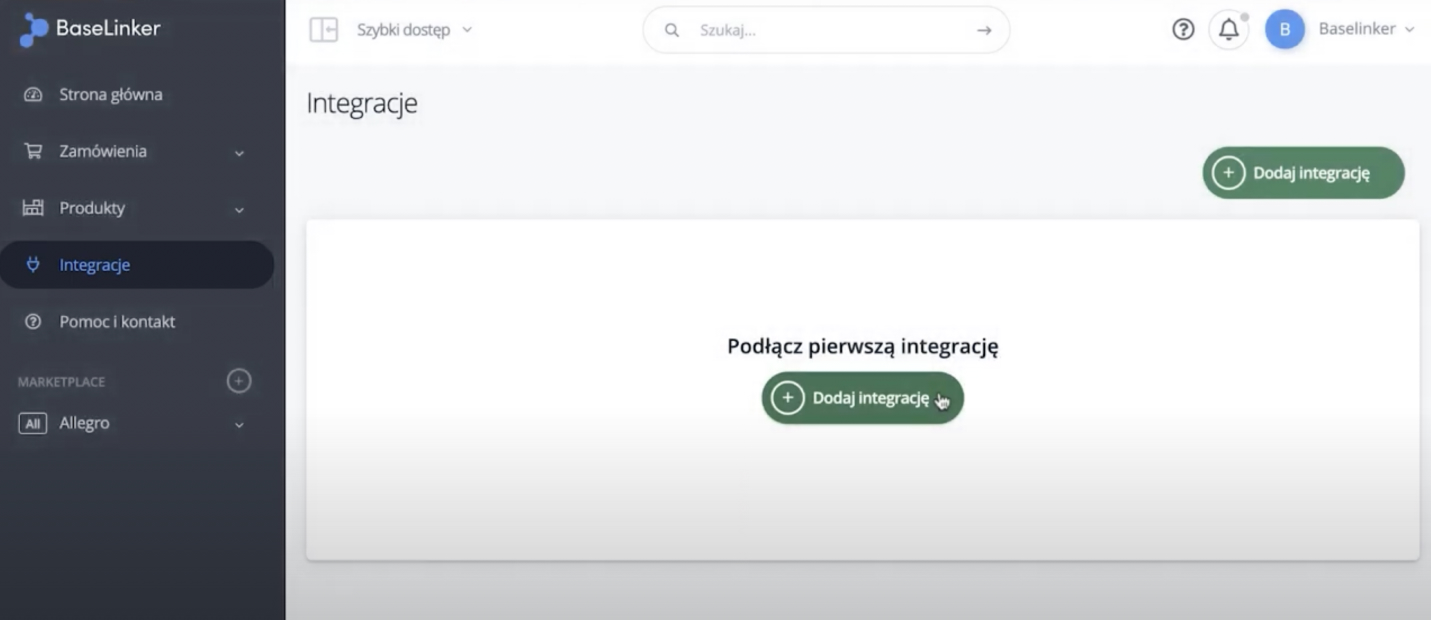Click the sidebar collapse panel icon
The width and height of the screenshot is (1431, 620).
323,29
